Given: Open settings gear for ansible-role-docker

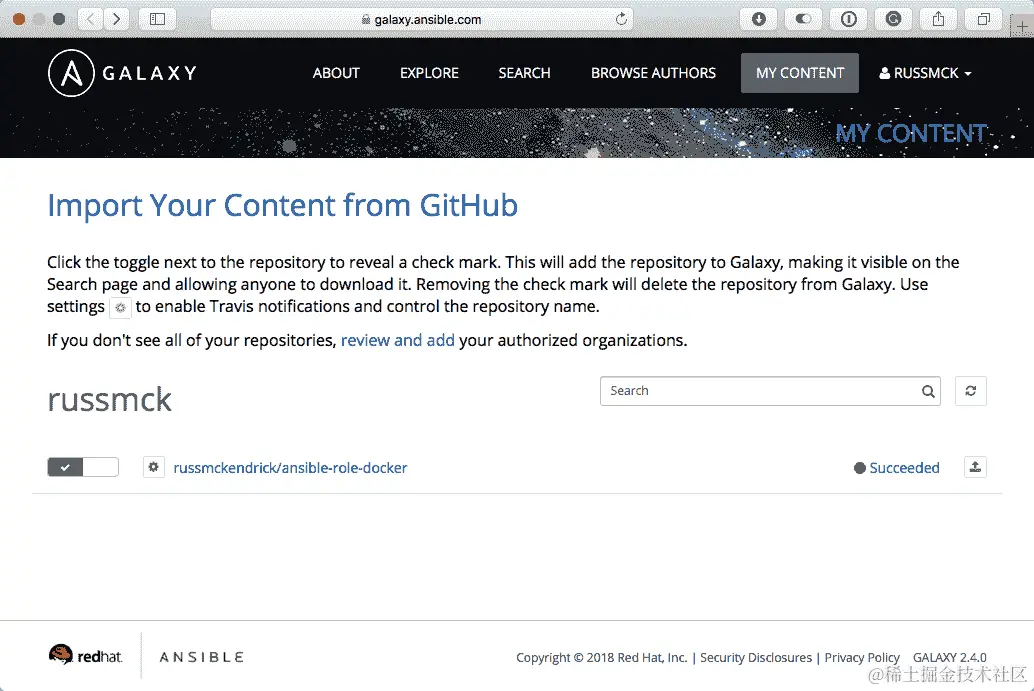Looking at the screenshot, I should (x=154, y=467).
